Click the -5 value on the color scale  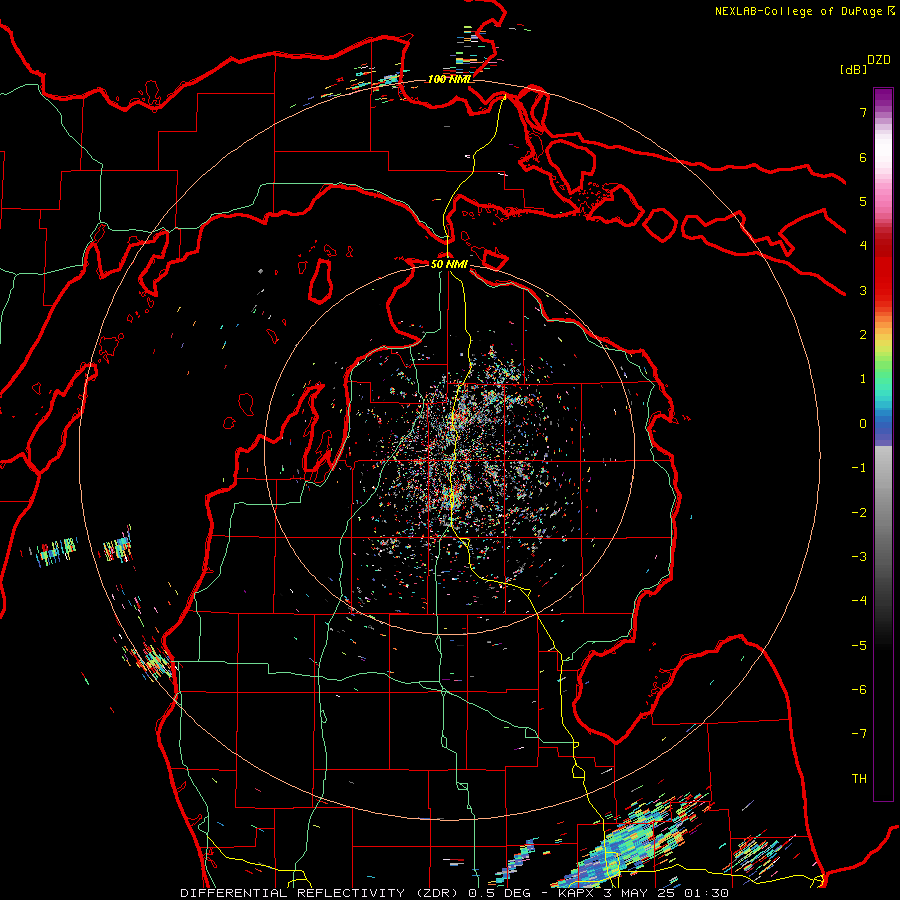click(x=859, y=646)
